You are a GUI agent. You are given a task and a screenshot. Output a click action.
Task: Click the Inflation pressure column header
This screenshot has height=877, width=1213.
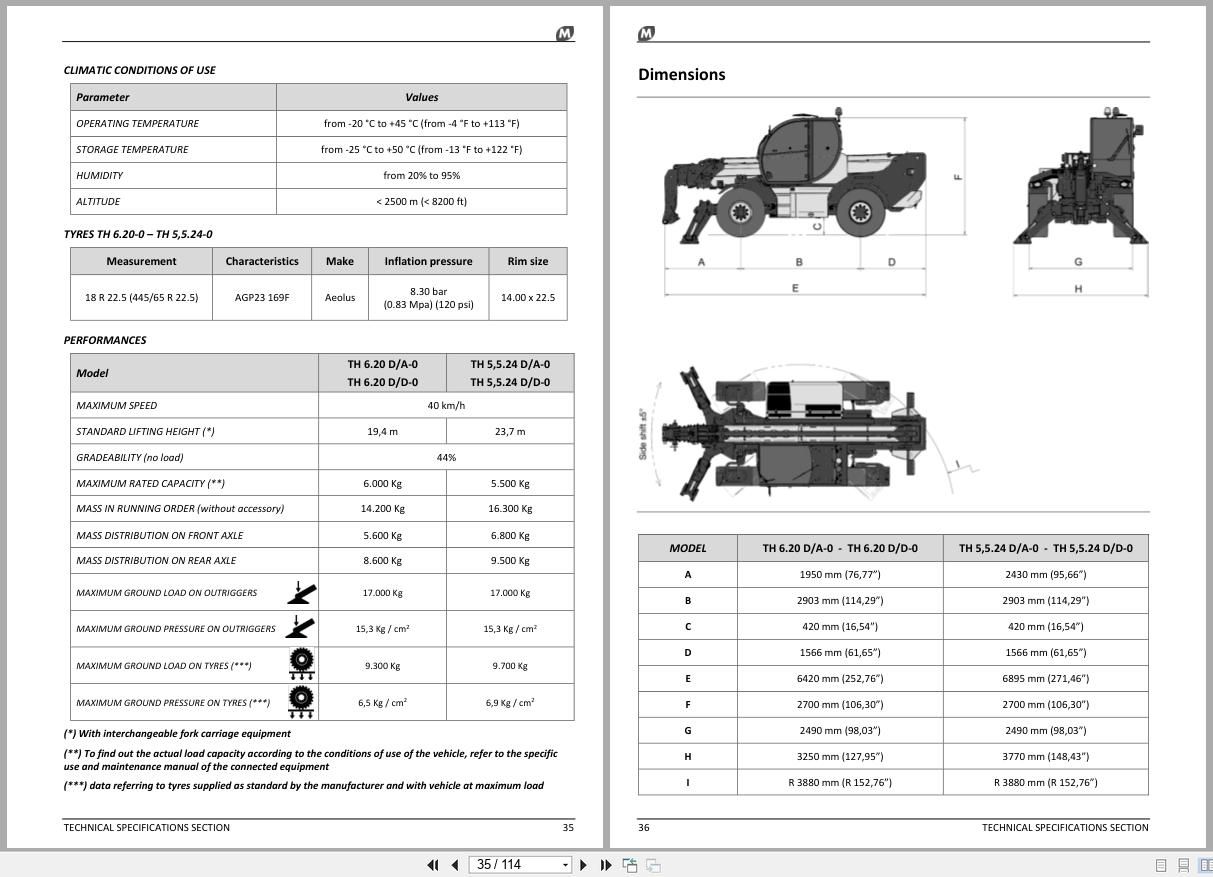coord(428,261)
